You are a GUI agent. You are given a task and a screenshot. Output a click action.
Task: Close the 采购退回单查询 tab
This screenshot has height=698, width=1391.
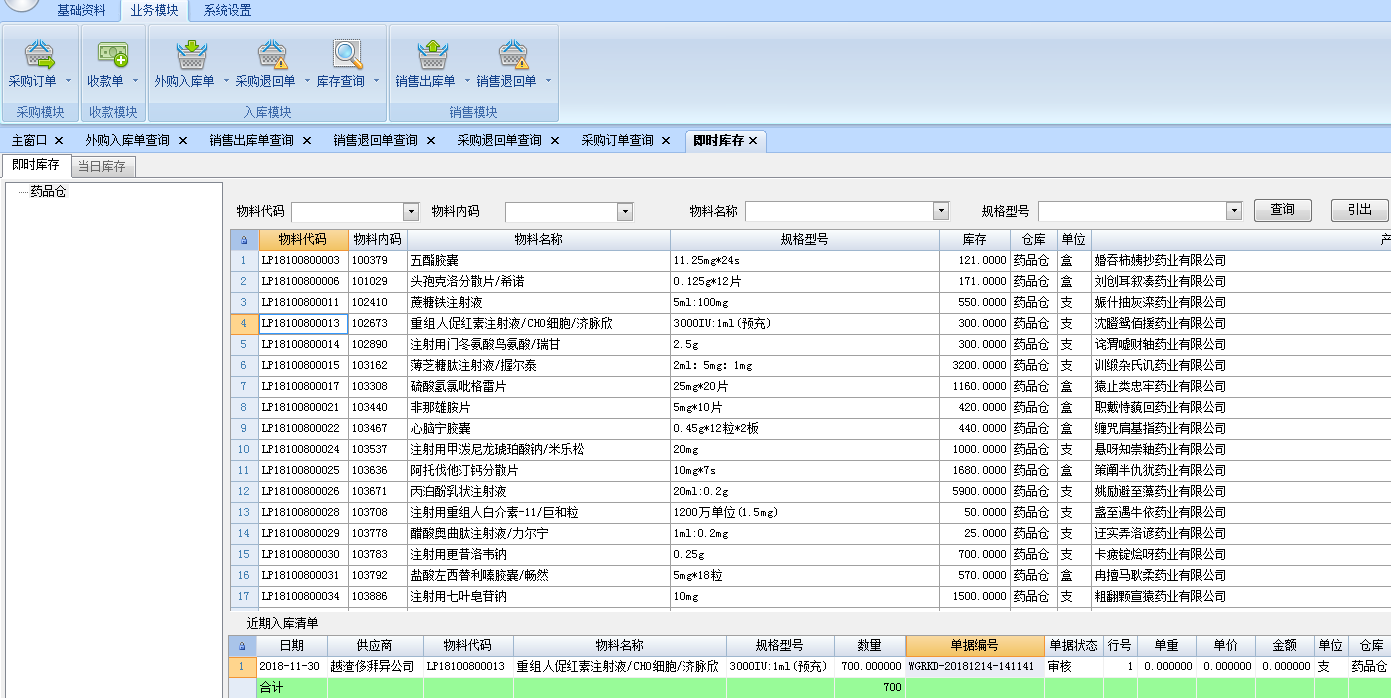555,141
